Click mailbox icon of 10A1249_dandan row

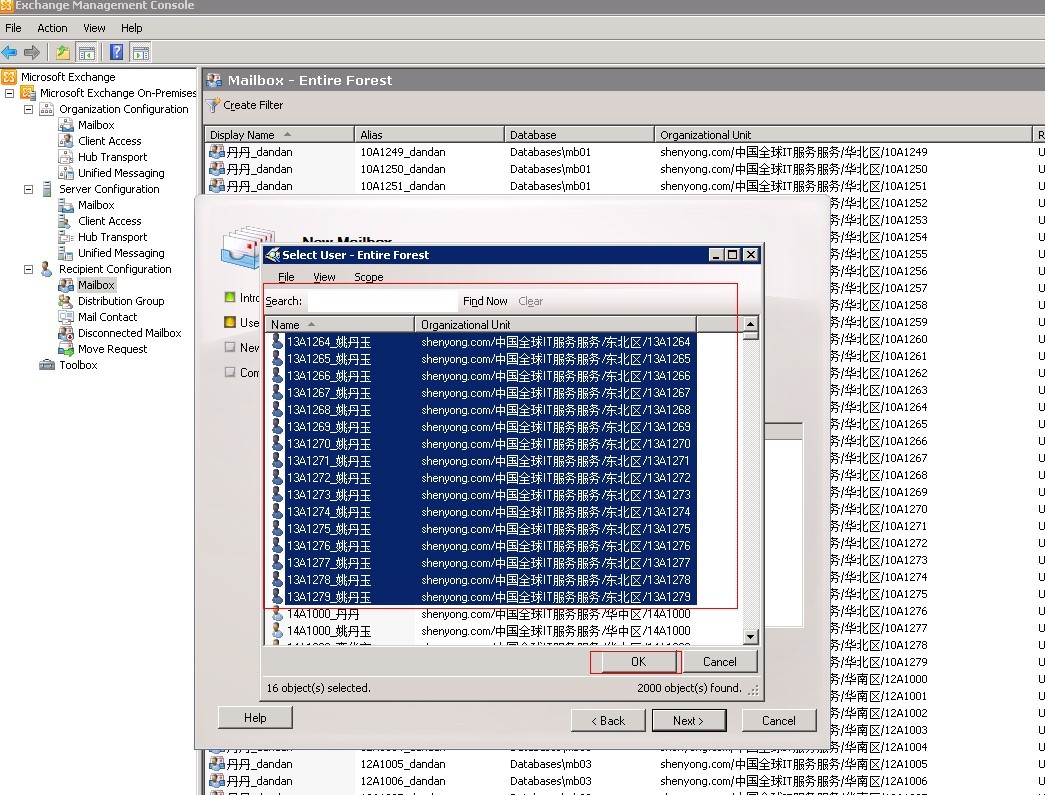pyautogui.click(x=216, y=152)
